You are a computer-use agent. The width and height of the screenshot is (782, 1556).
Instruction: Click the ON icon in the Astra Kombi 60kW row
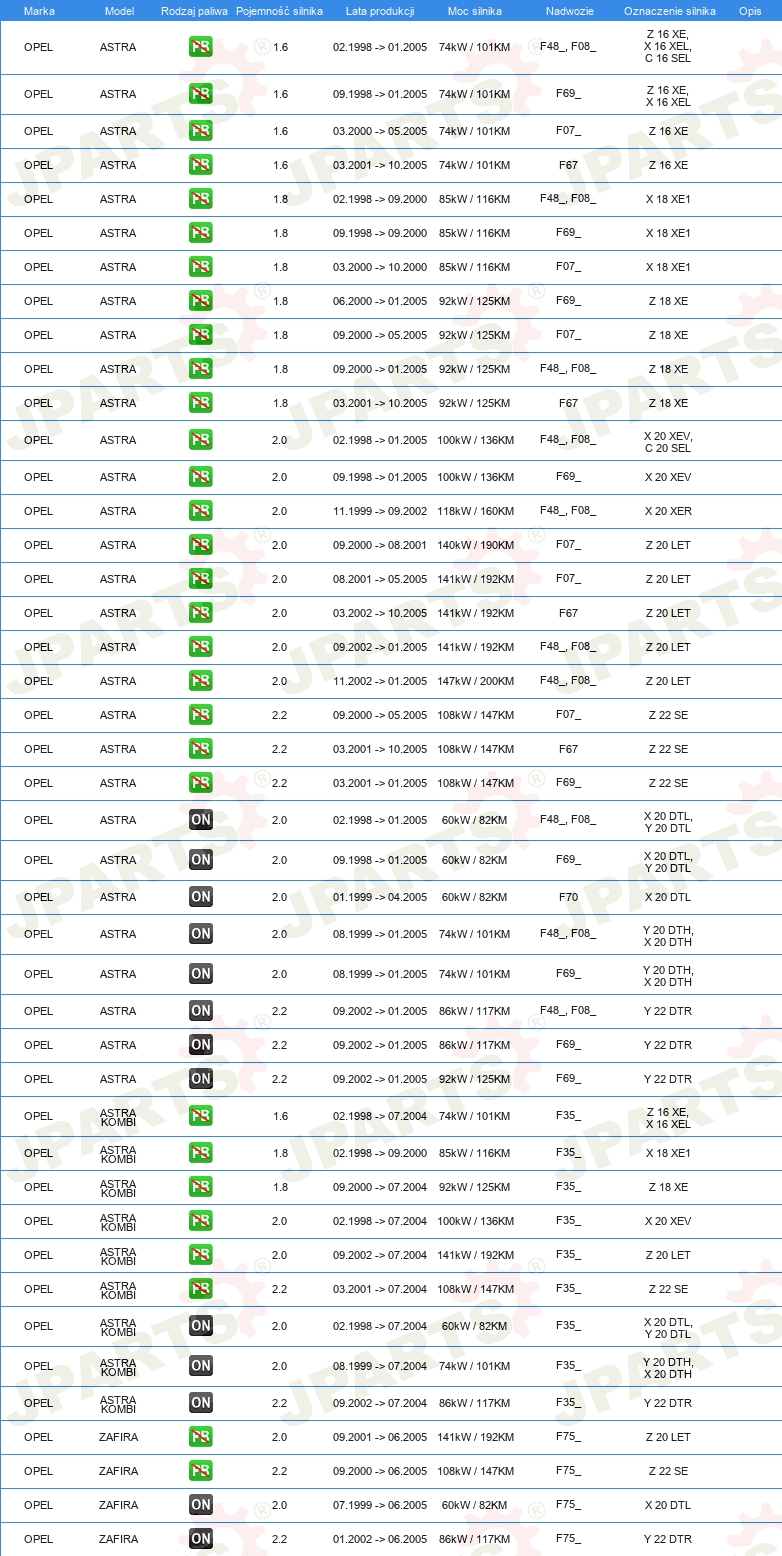click(x=201, y=1326)
